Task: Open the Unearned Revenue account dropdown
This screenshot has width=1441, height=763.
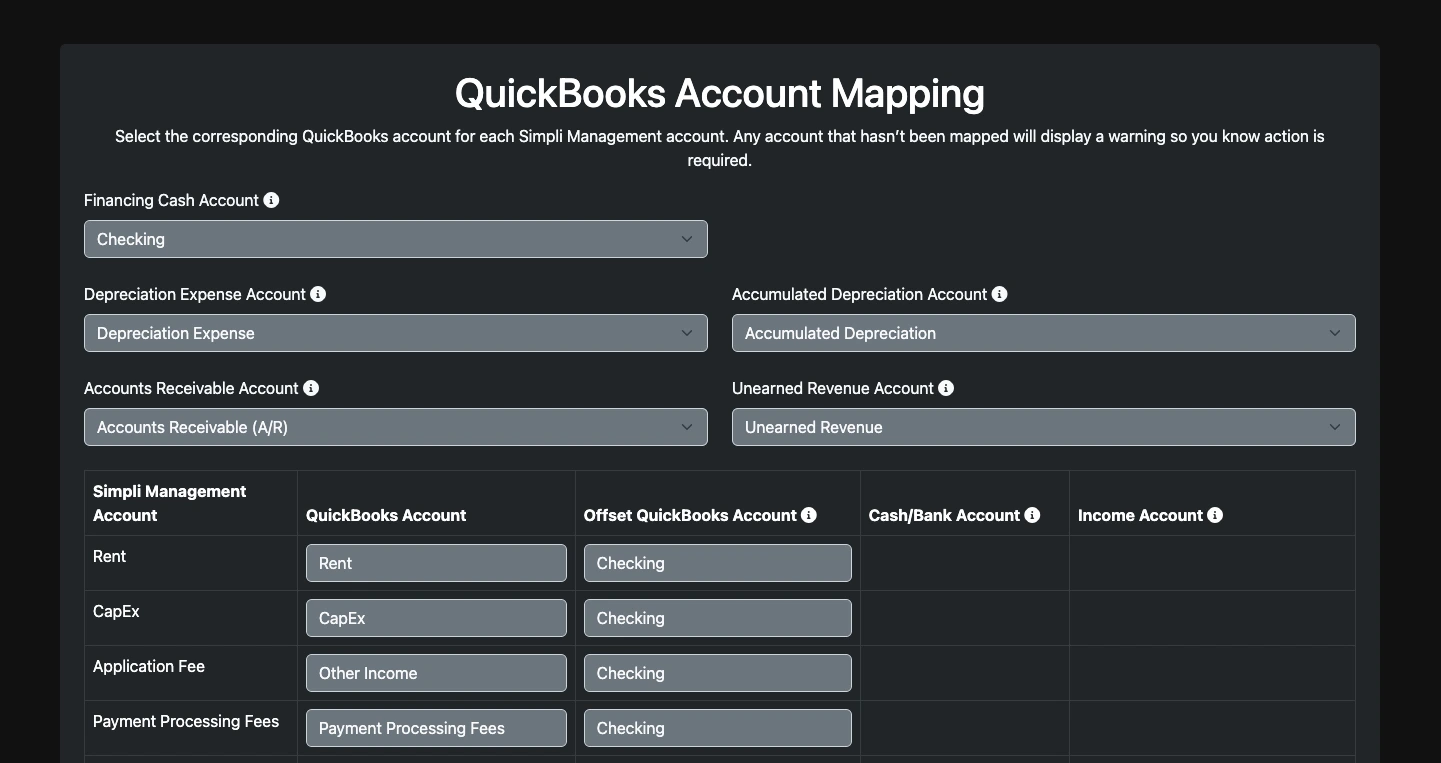Action: coord(1043,427)
